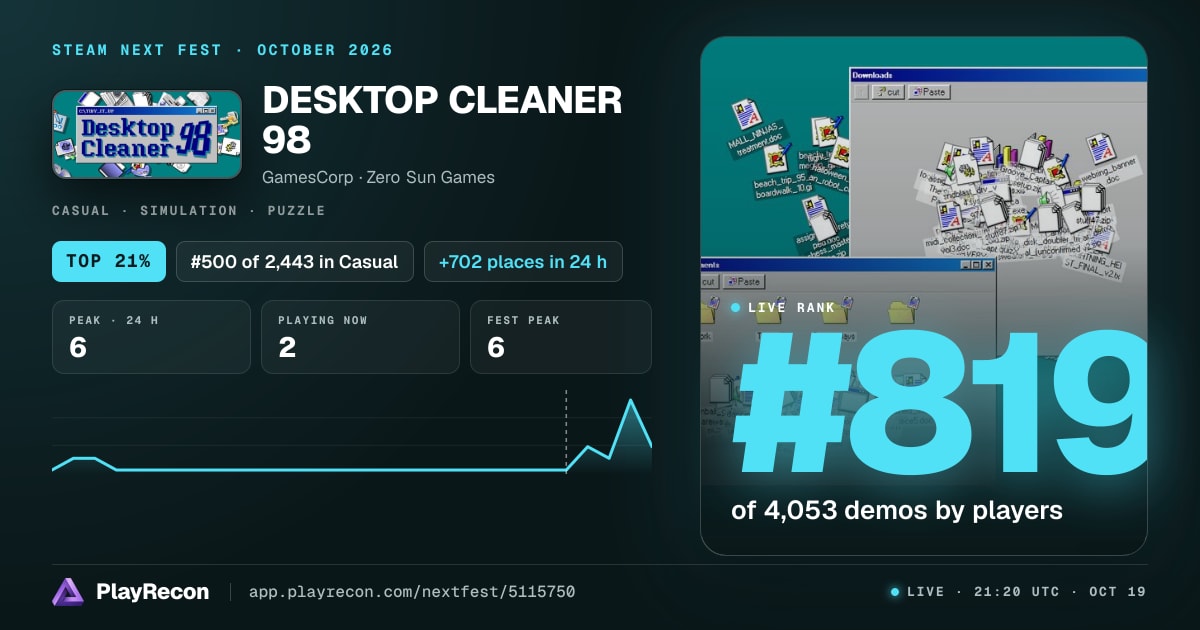The width and height of the screenshot is (1200, 630).
Task: Open the PEAK · 24 H stat card
Action: click(x=151, y=337)
